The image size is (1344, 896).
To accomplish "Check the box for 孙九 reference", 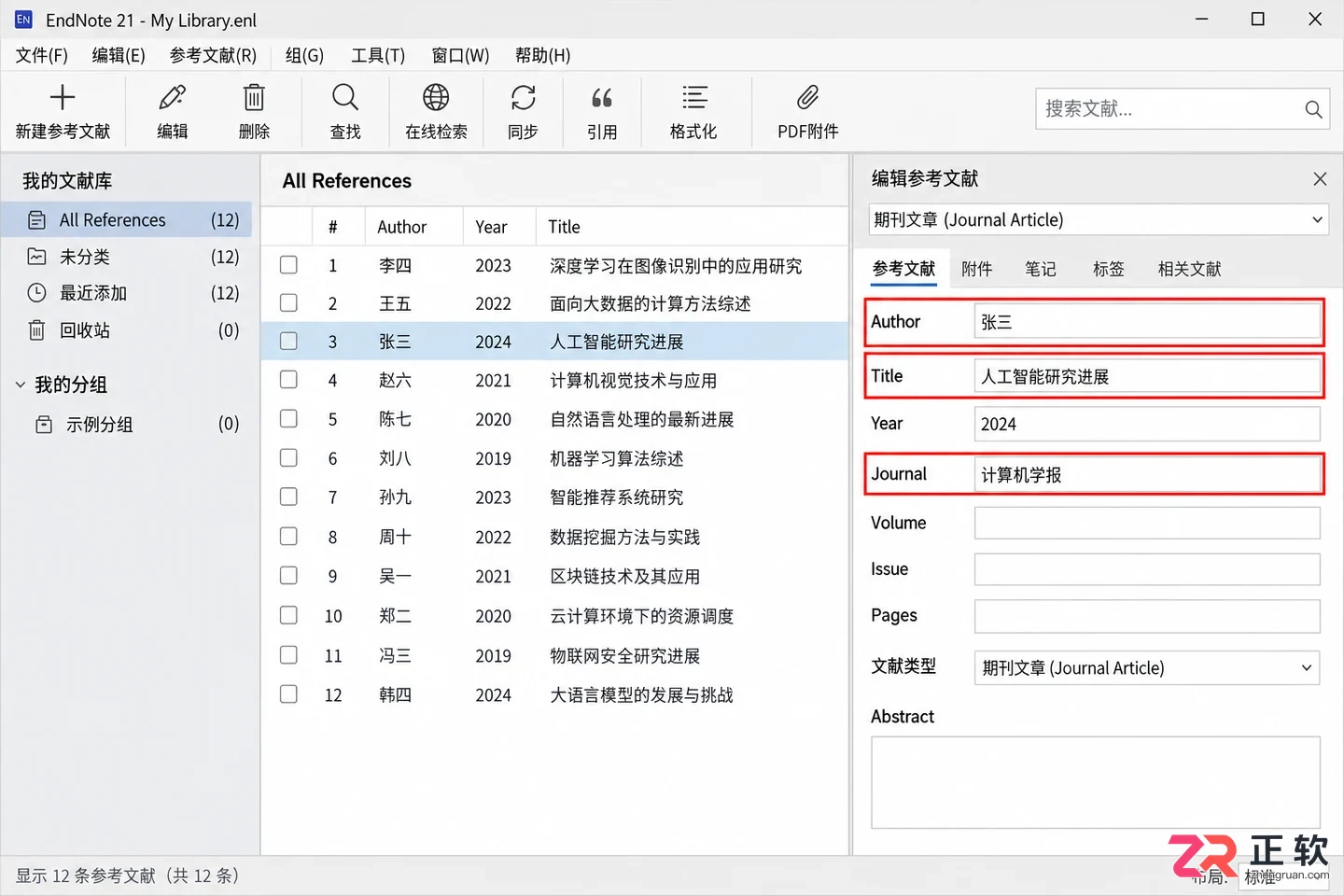I will tap(289, 497).
